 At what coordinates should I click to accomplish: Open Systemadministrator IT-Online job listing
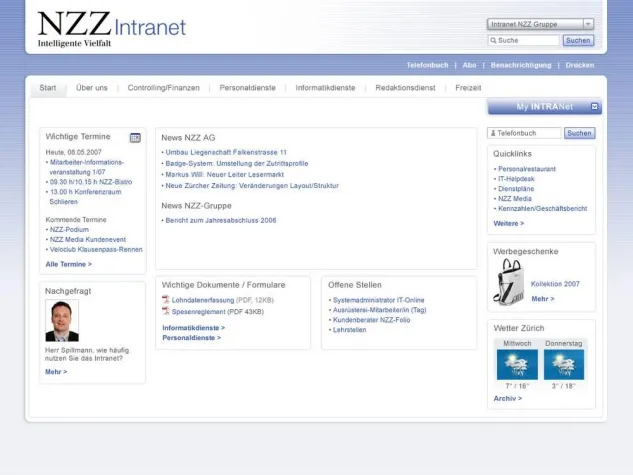coord(379,300)
